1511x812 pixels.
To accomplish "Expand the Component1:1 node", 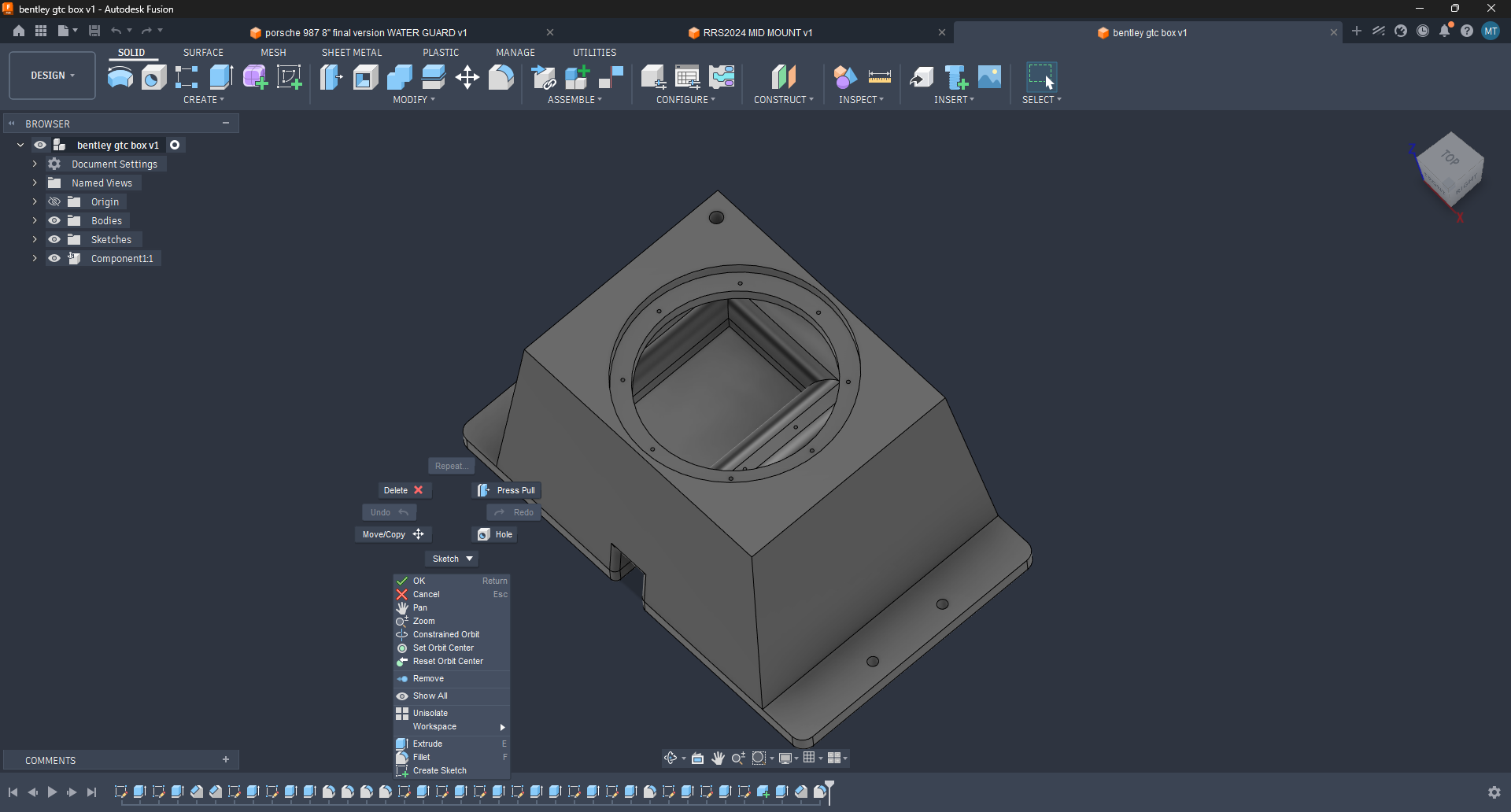I will [35, 258].
